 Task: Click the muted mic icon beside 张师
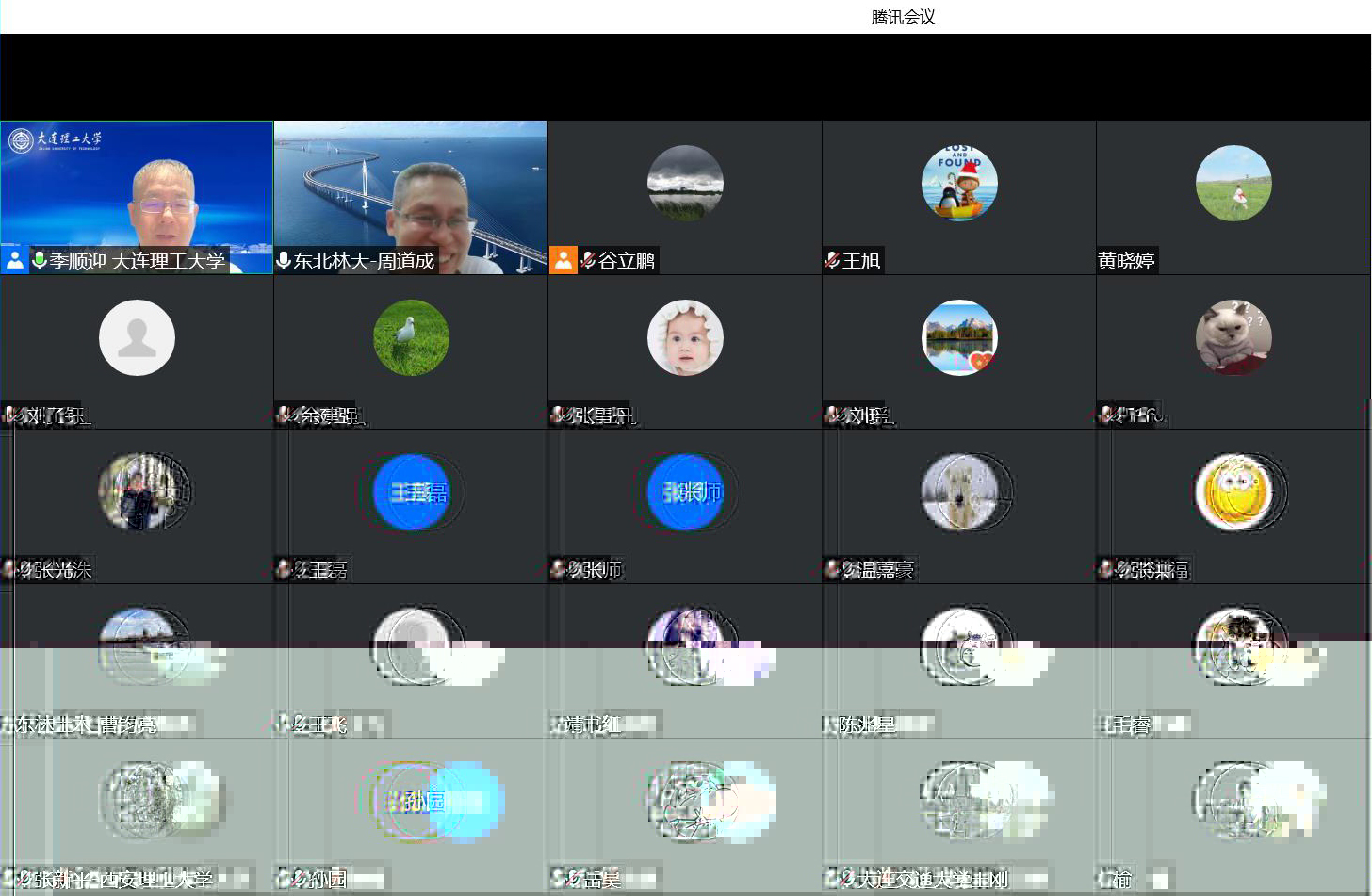576,569
